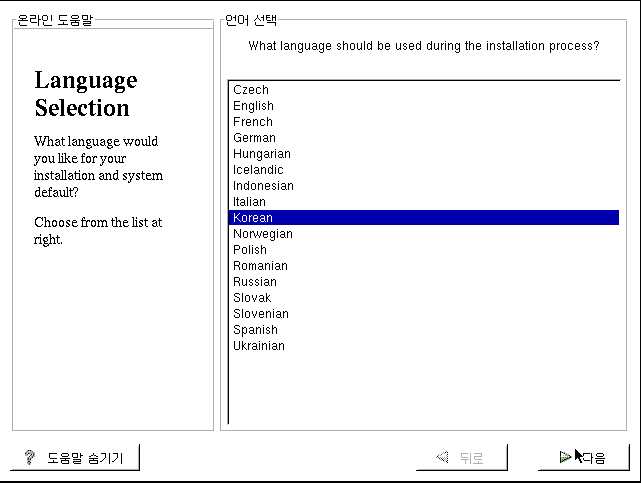641x483 pixels.
Task: Choose English as the installation language
Action: (253, 106)
